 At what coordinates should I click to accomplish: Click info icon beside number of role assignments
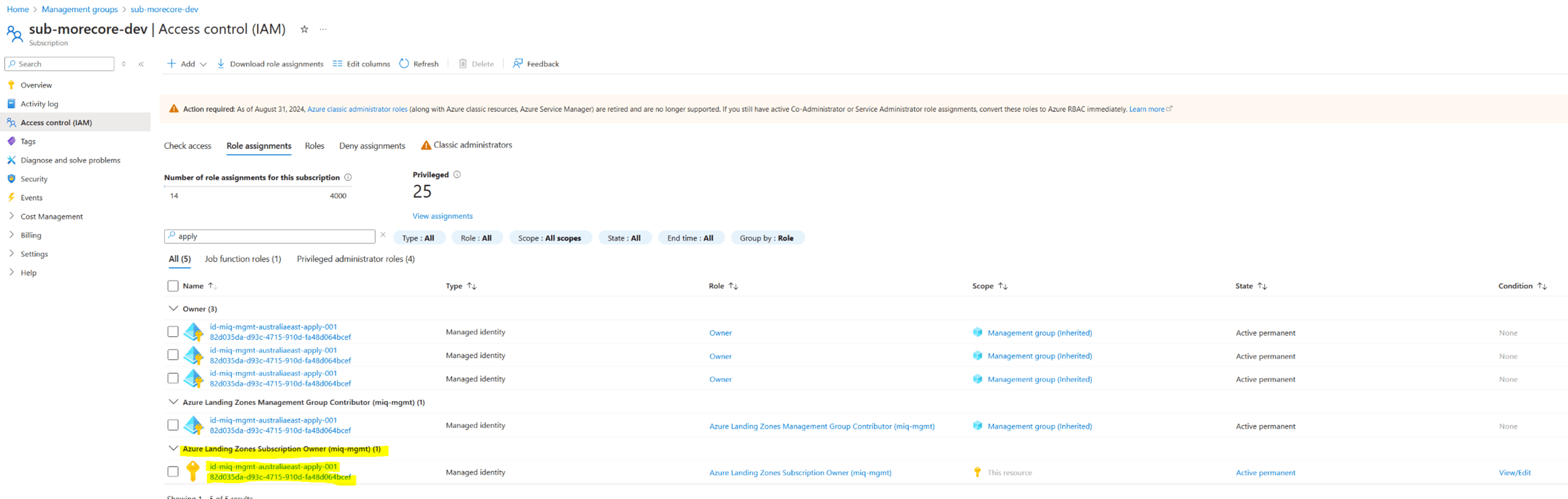(348, 178)
